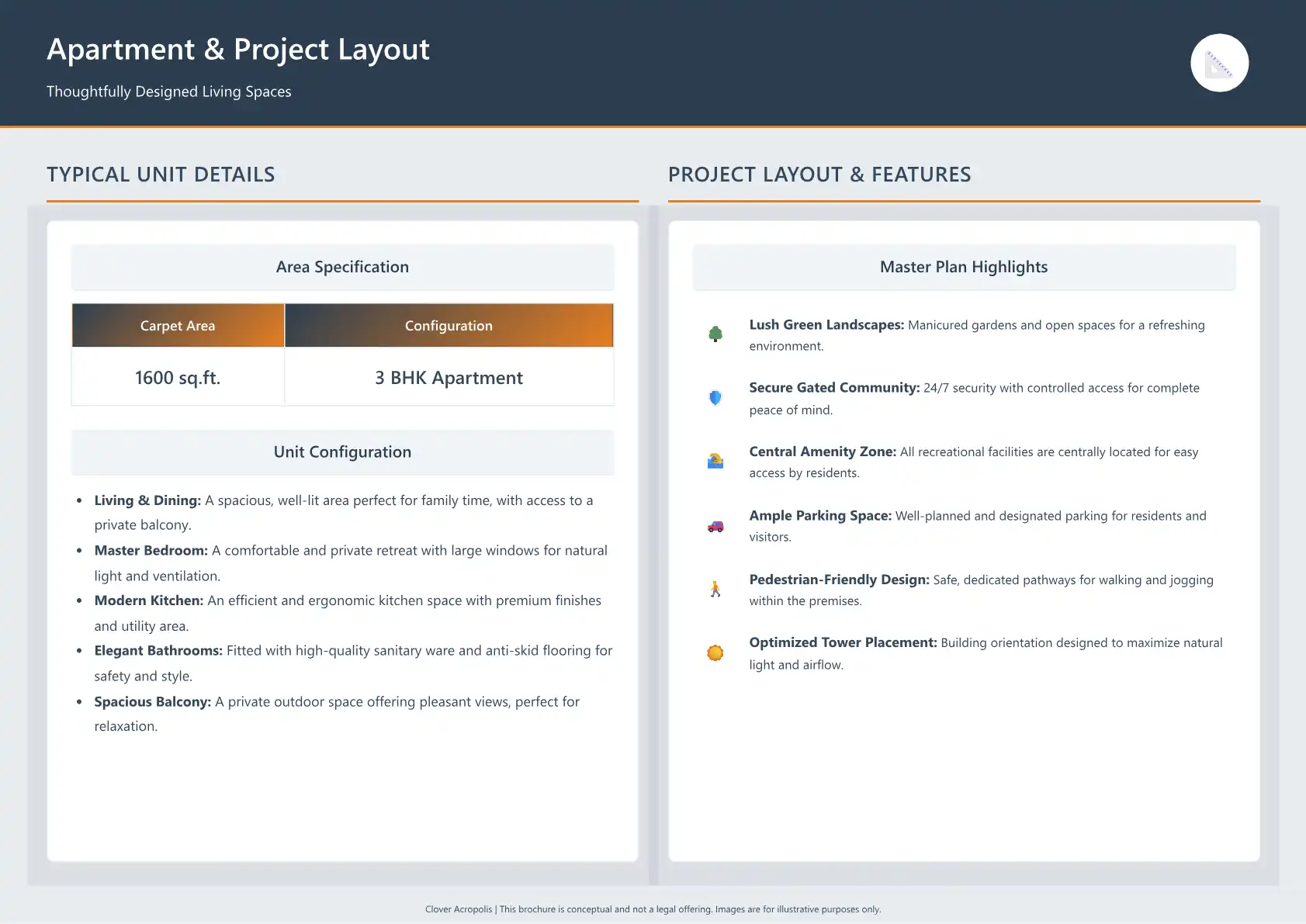Click the Area Specification section header
The height and width of the screenshot is (924, 1306).
(342, 267)
